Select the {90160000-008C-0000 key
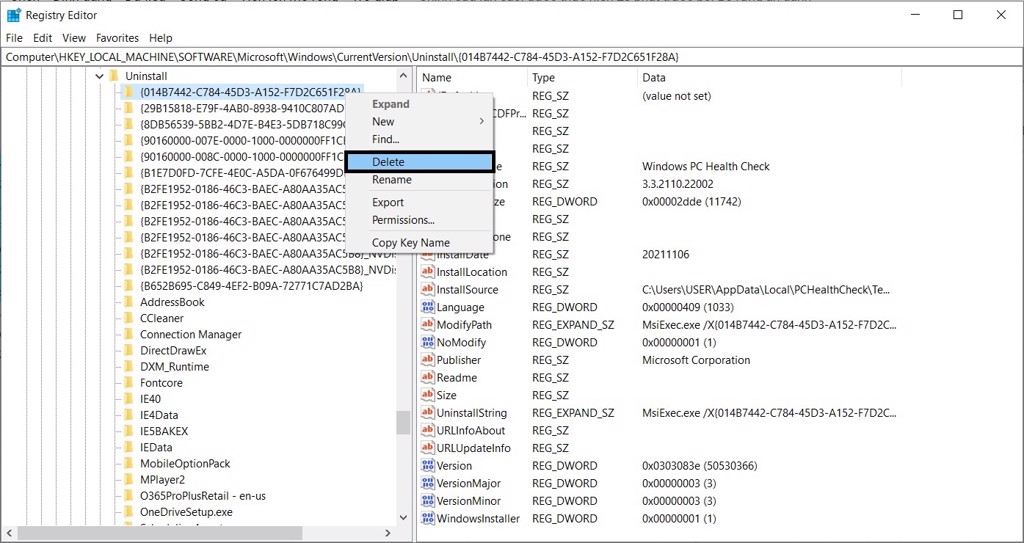 [x=242, y=157]
